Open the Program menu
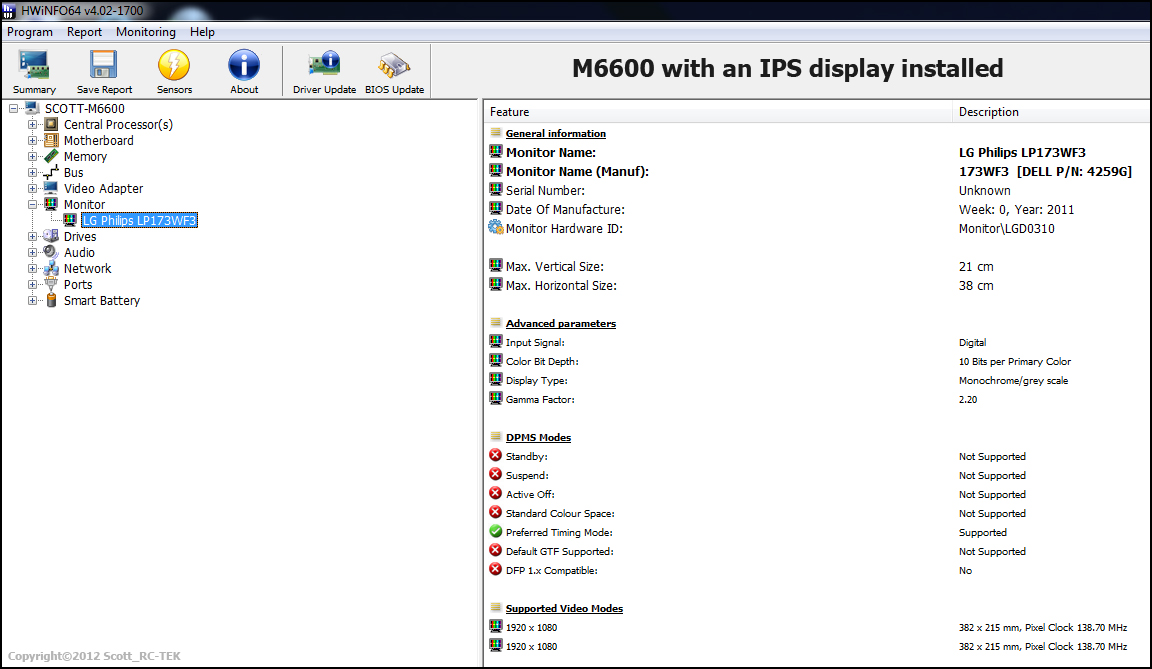This screenshot has width=1152, height=669. 30,32
